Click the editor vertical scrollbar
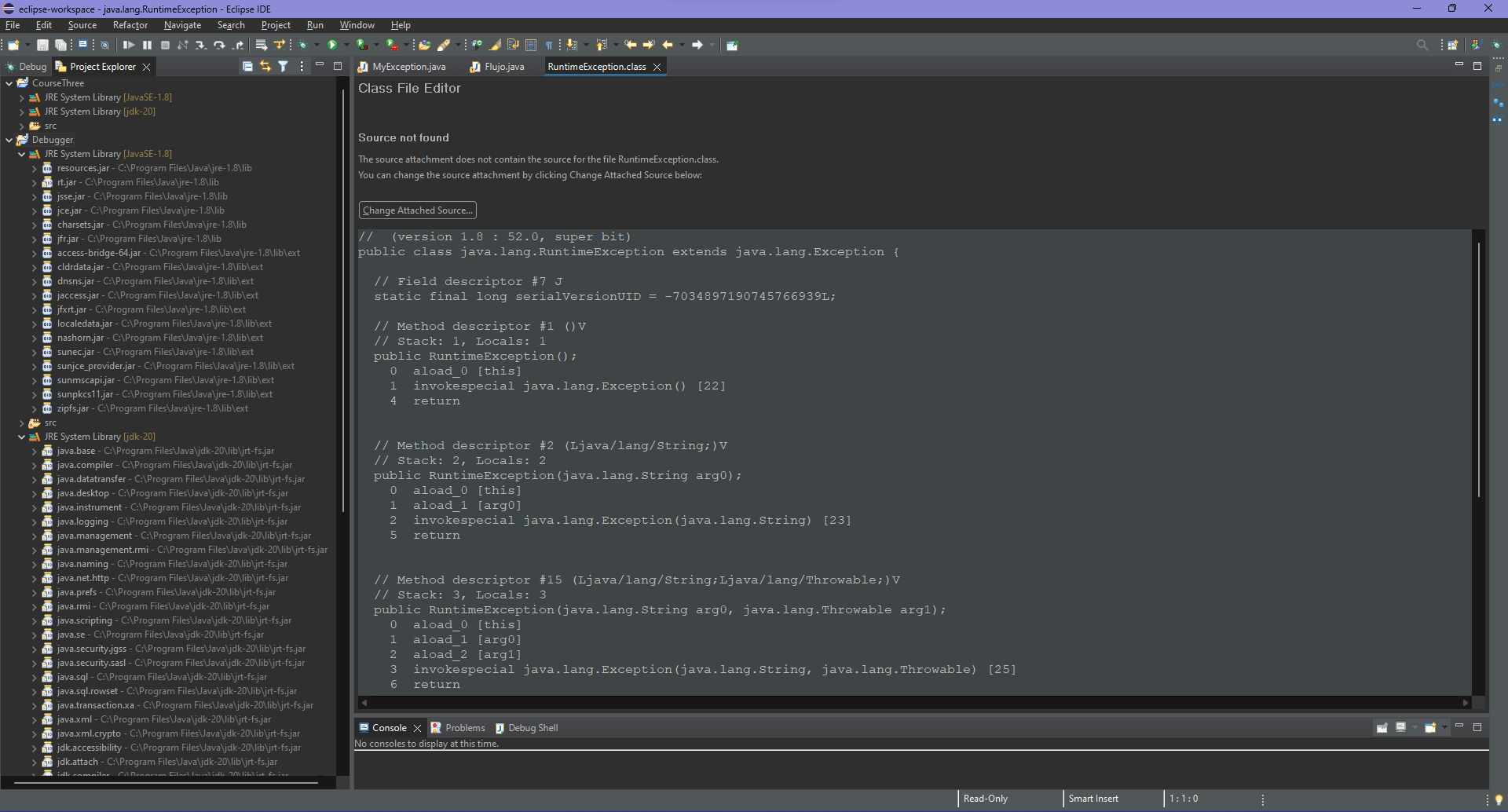 pos(1478,369)
